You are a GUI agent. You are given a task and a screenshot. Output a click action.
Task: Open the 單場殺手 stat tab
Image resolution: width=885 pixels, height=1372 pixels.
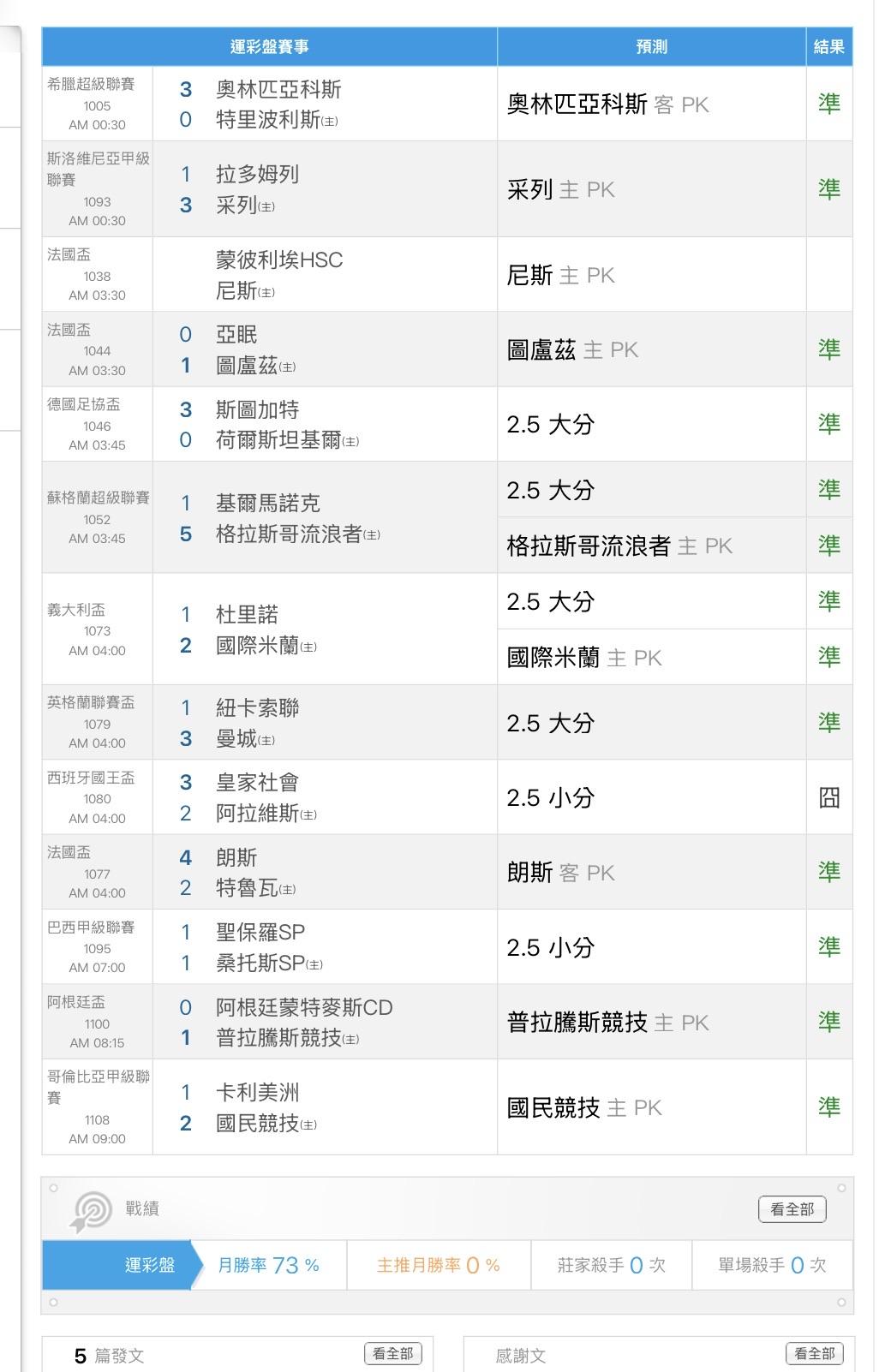click(x=771, y=1265)
